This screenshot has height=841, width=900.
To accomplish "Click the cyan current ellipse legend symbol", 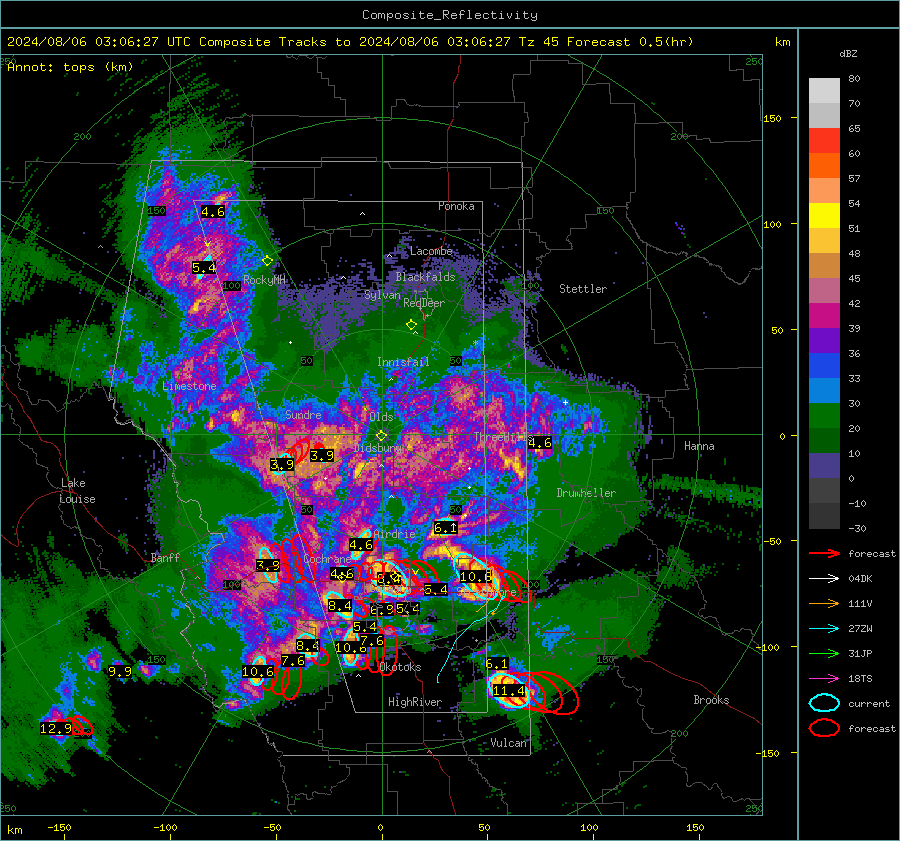I will pos(824,703).
